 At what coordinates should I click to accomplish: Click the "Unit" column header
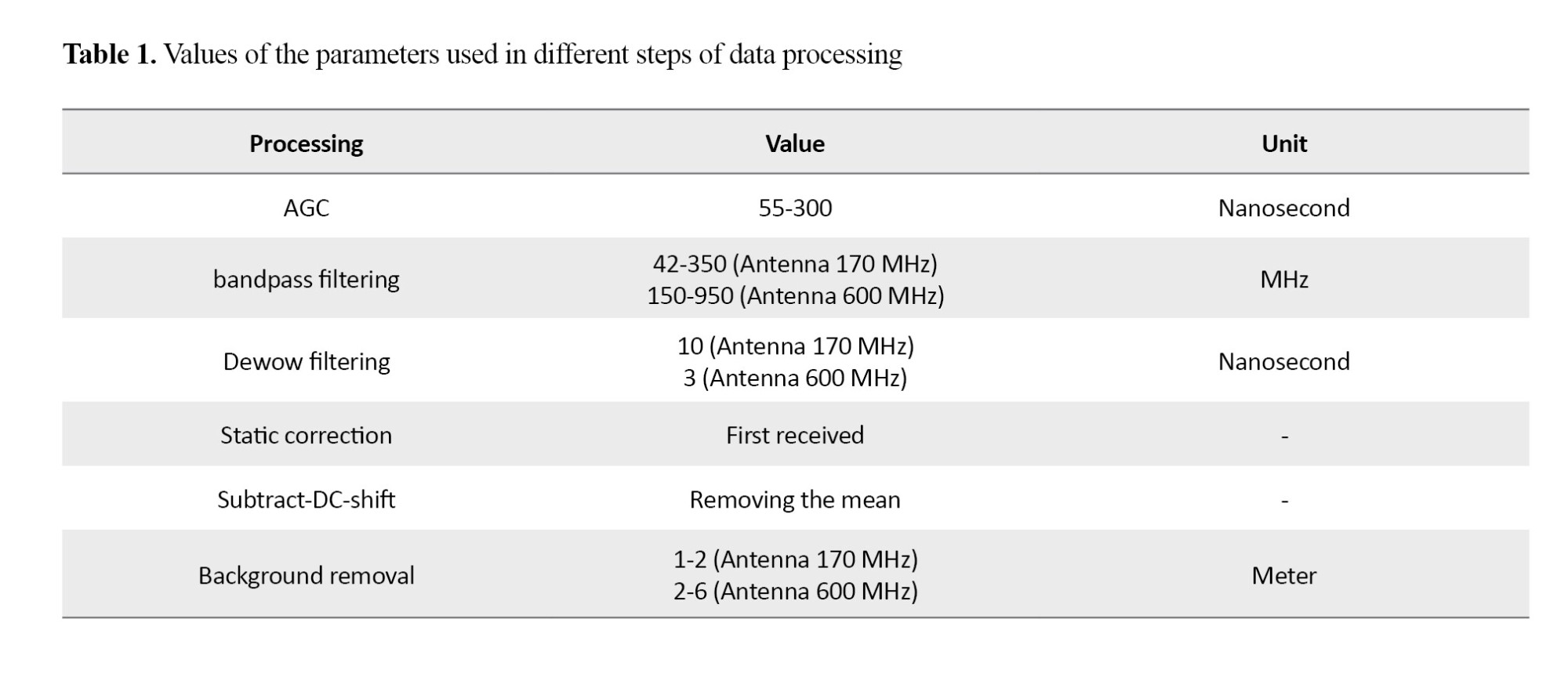coord(1284,143)
